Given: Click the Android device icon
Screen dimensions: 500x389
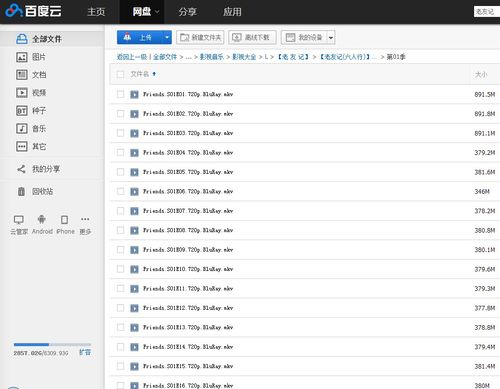Looking at the screenshot, I should coord(42,219).
